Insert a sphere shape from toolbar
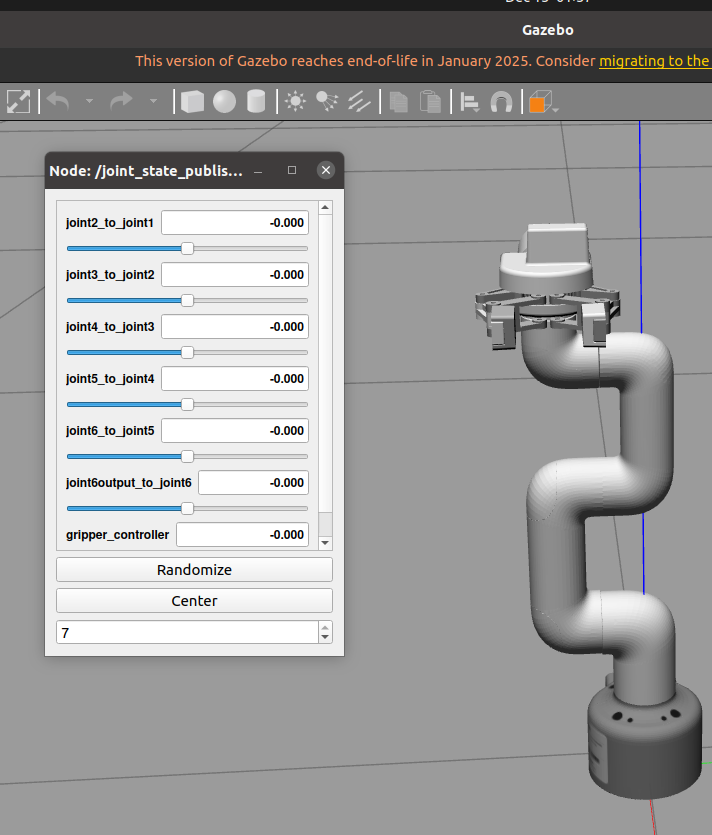 pos(224,101)
